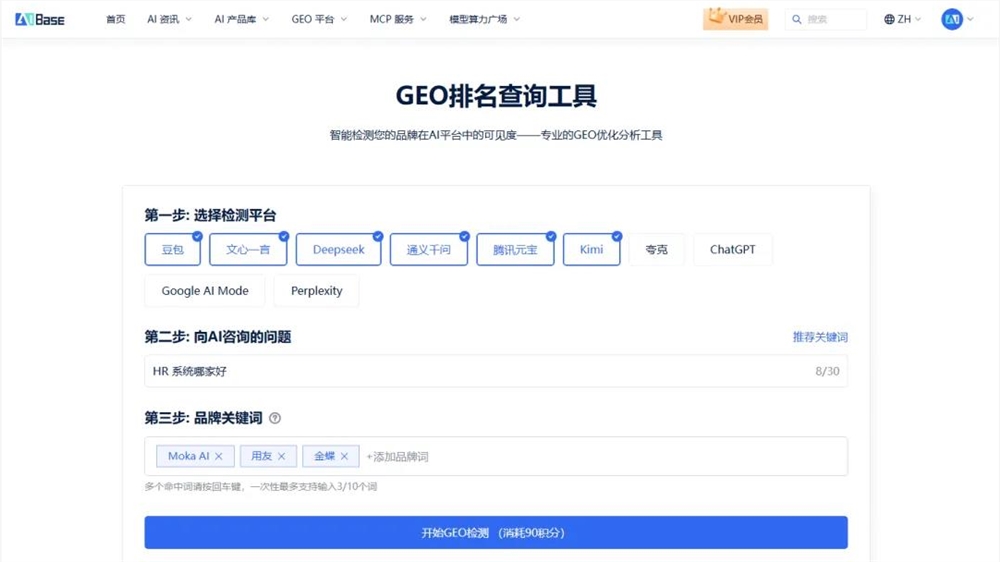
Task: Expand the MCP 服务 menu
Action: (398, 19)
